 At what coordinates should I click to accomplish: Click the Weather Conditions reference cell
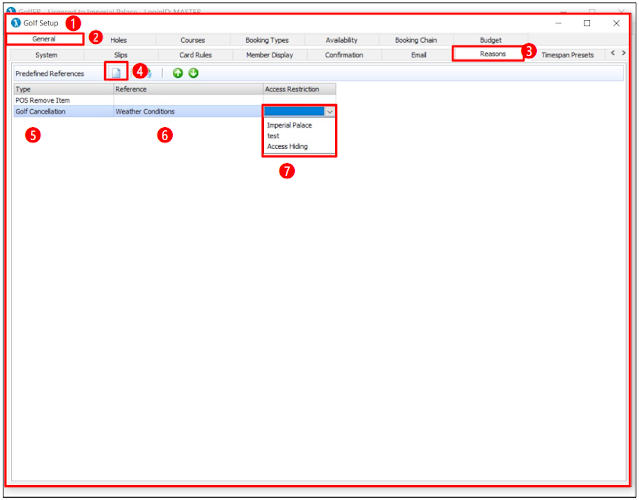[188, 111]
